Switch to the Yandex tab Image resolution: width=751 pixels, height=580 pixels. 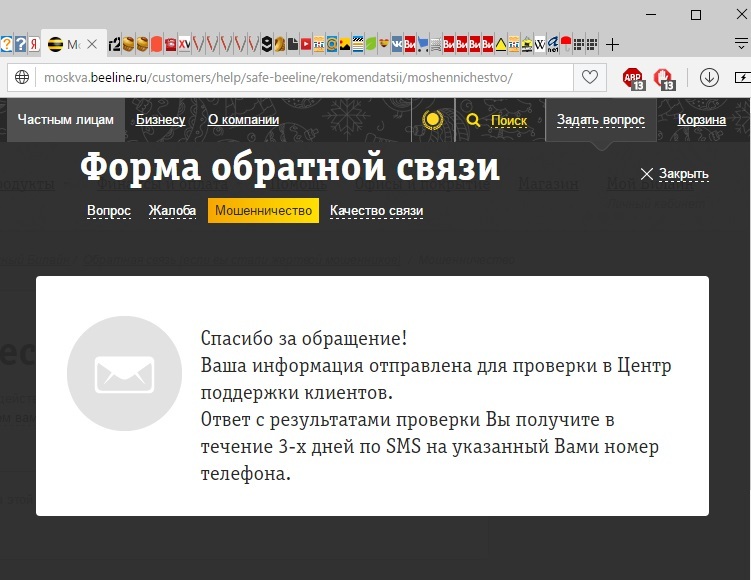tap(34, 45)
